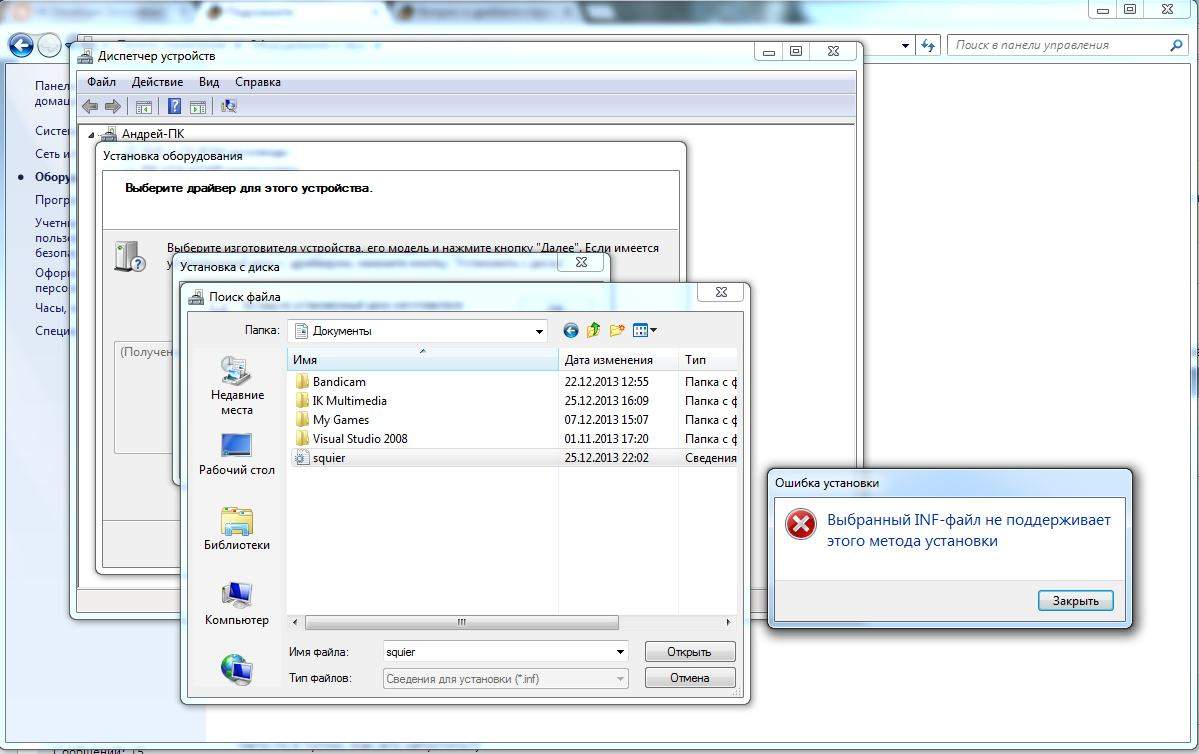The height and width of the screenshot is (754, 1199).
Task: Select the Bandicam folder icon
Action: [302, 382]
